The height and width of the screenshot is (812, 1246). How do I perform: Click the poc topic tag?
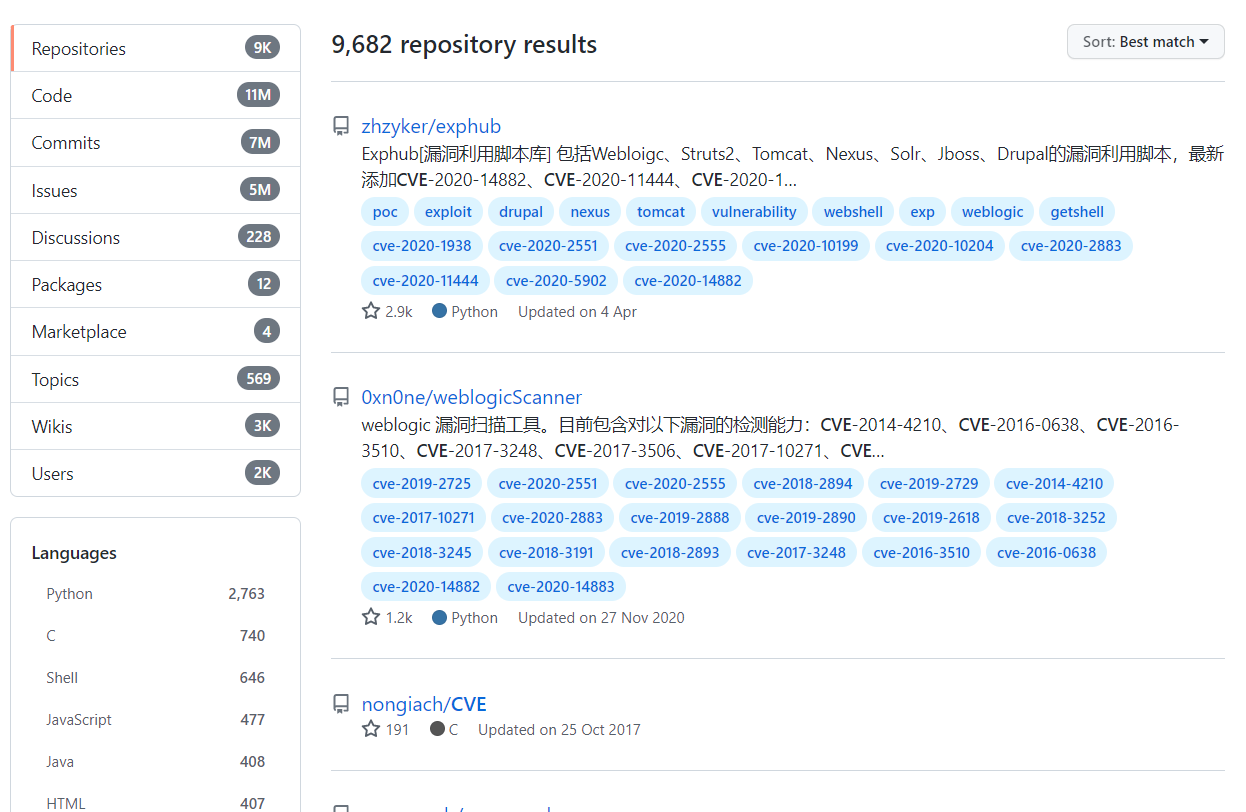[385, 212]
